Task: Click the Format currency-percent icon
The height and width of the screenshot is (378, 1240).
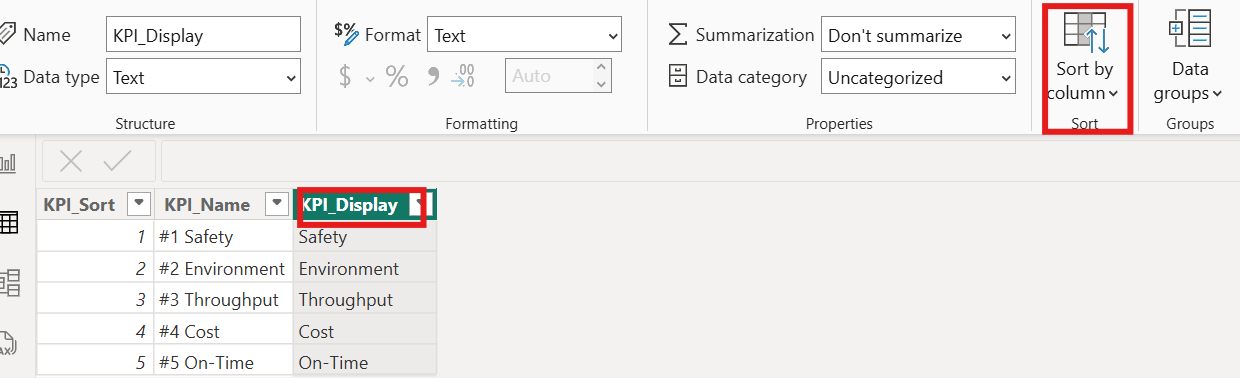Action: tap(345, 35)
